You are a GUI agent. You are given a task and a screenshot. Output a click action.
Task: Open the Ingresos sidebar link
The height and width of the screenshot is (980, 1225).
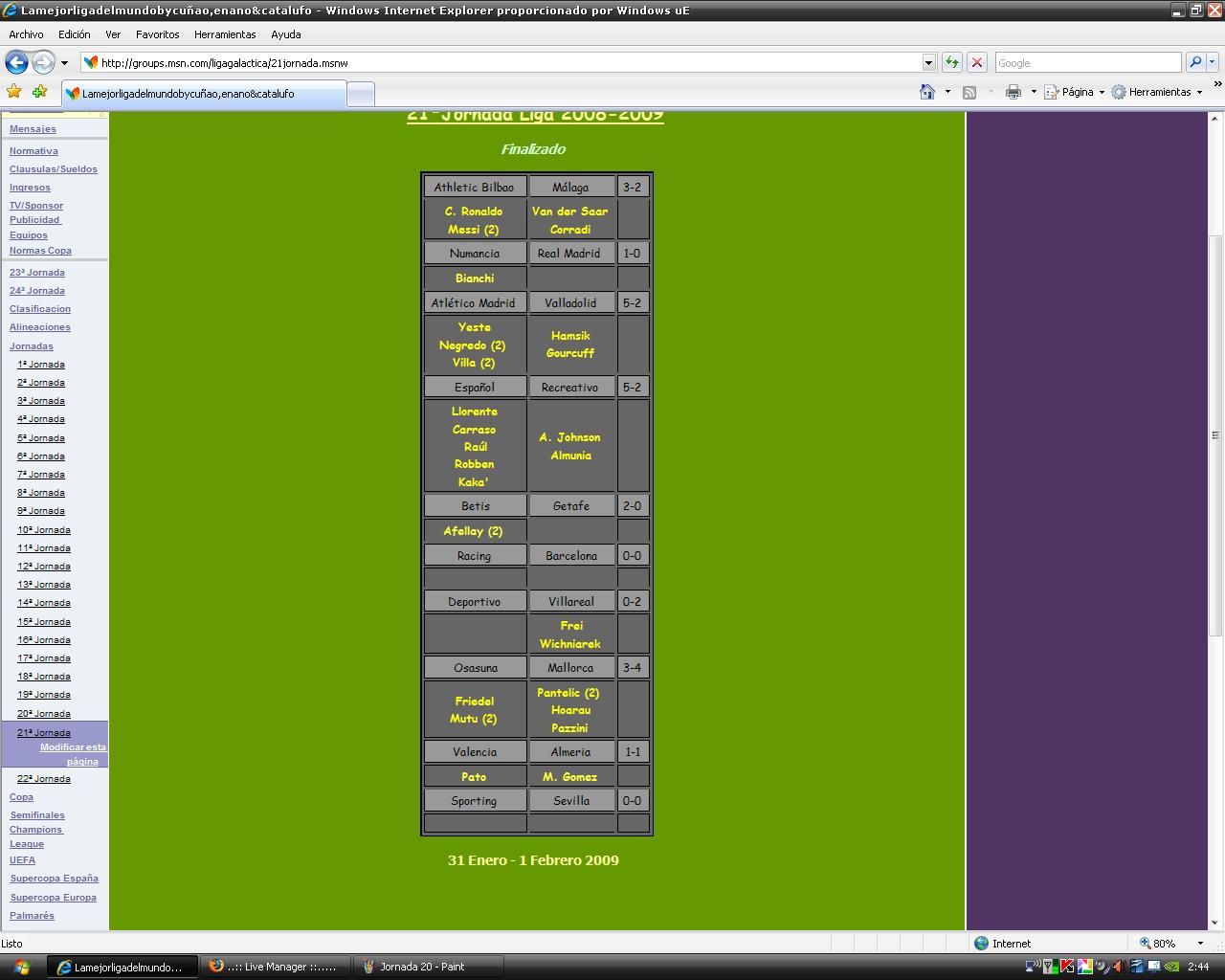pyautogui.click(x=30, y=188)
